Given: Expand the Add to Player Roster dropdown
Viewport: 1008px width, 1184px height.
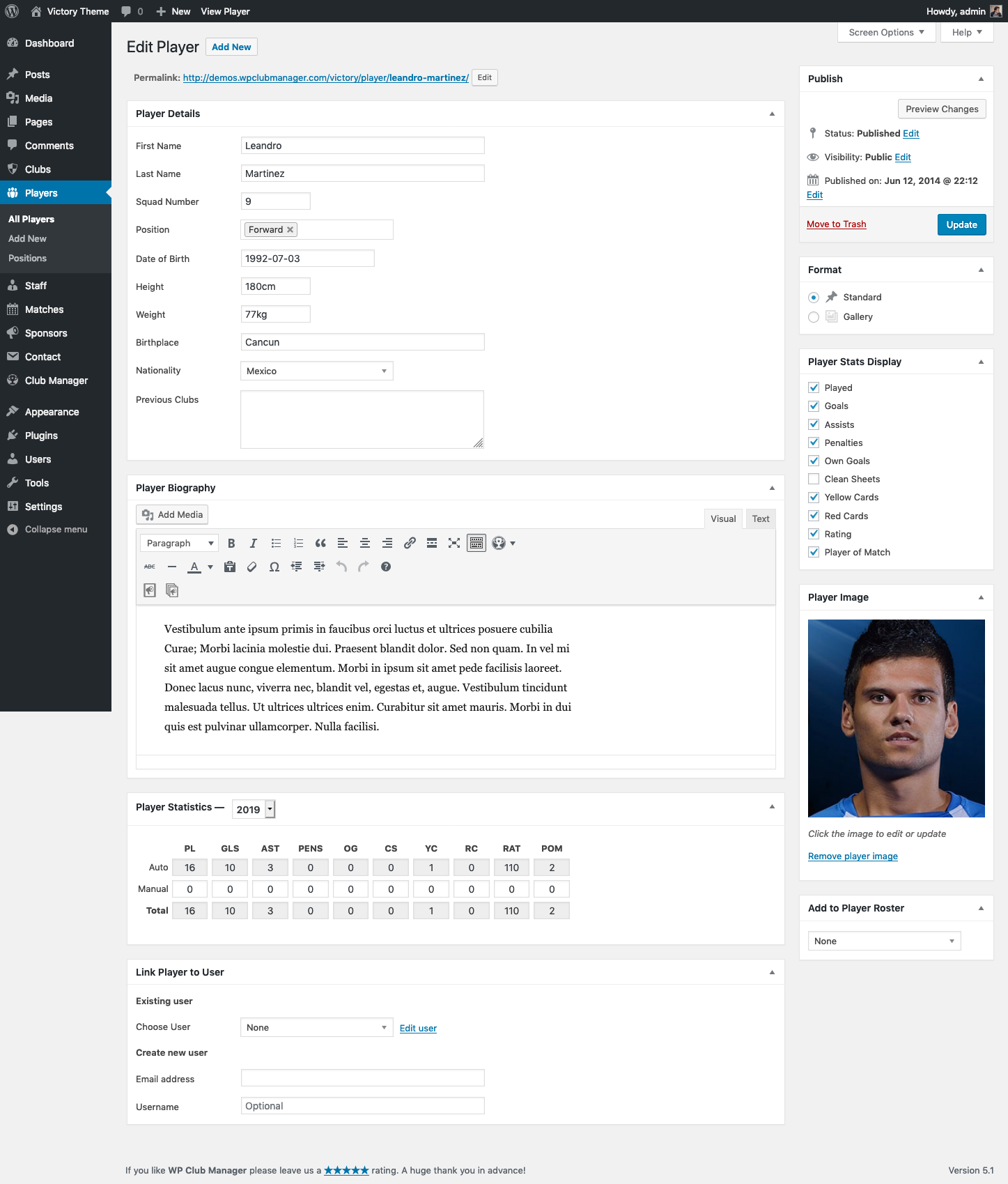Looking at the screenshot, I should (x=884, y=941).
